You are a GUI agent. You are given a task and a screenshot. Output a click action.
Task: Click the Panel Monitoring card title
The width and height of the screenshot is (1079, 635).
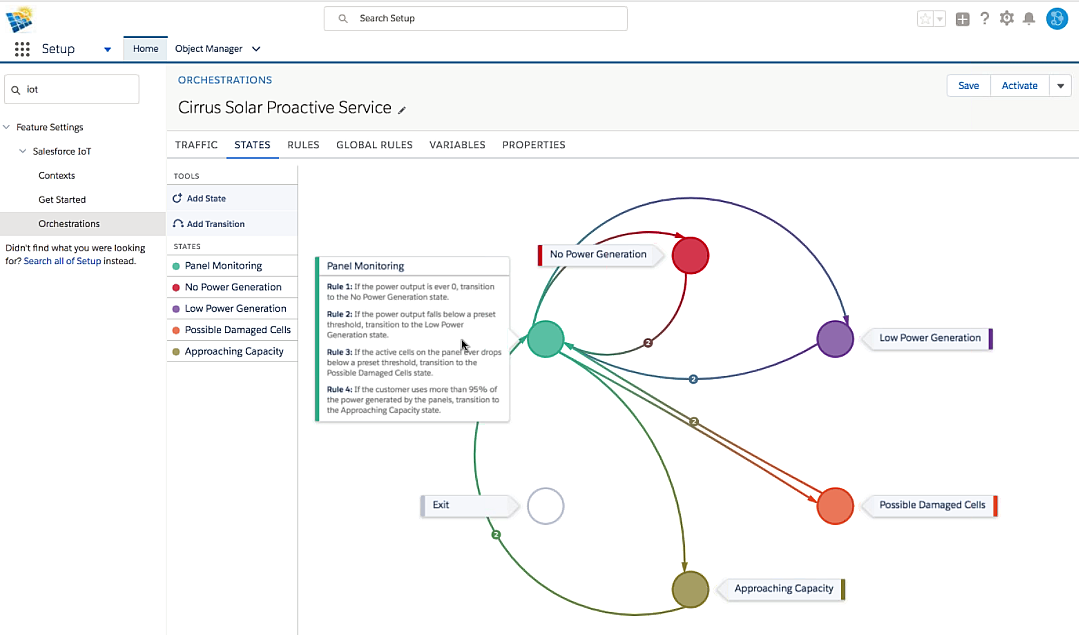pos(365,266)
